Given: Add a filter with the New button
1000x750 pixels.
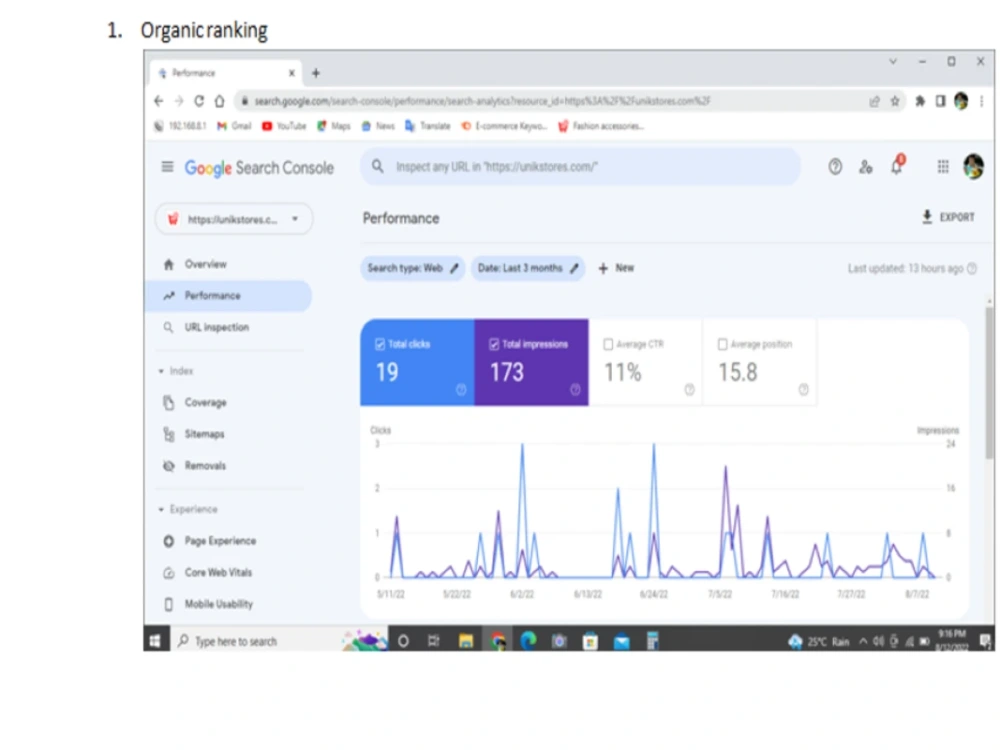Looking at the screenshot, I should pos(615,268).
